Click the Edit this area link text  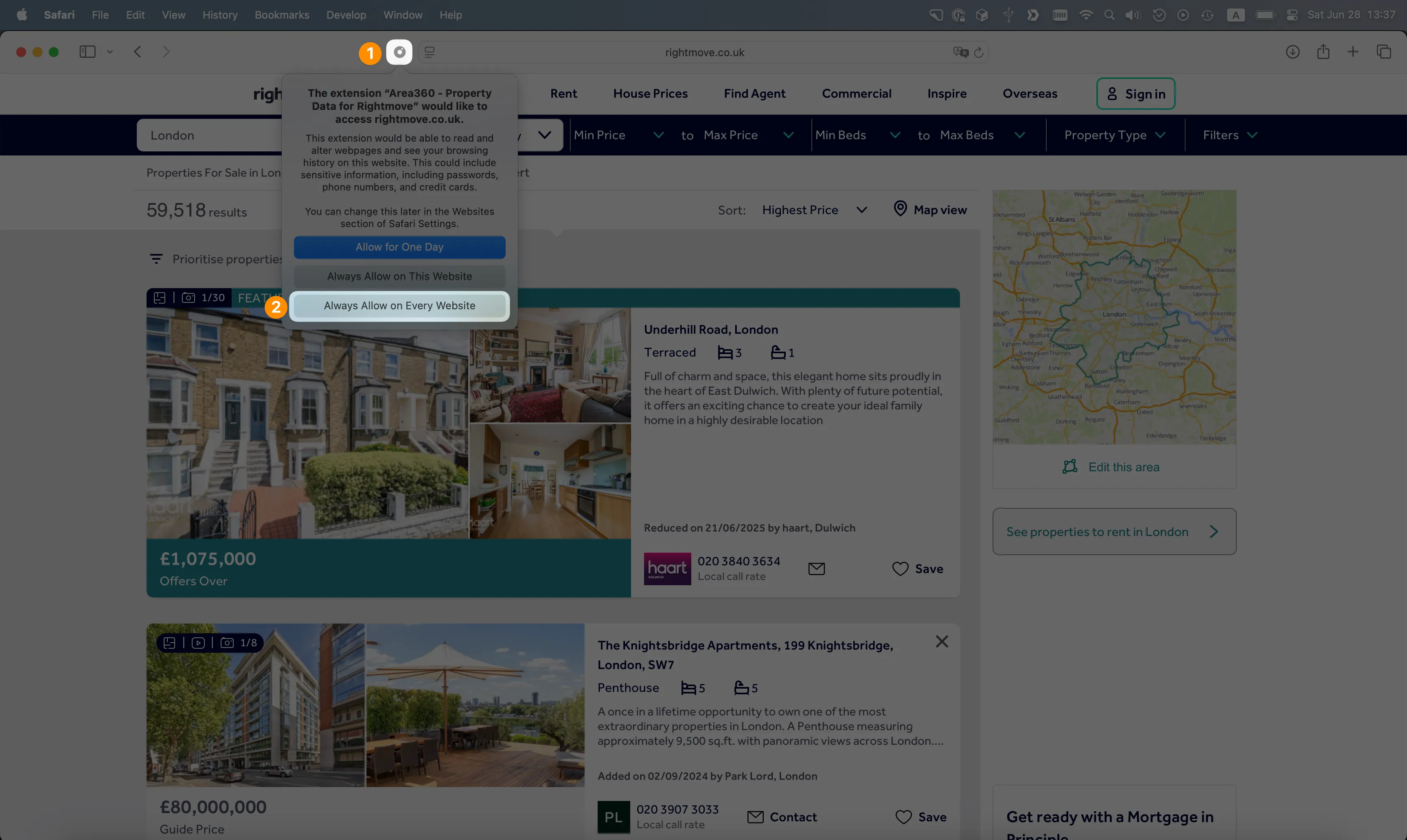click(x=1123, y=467)
